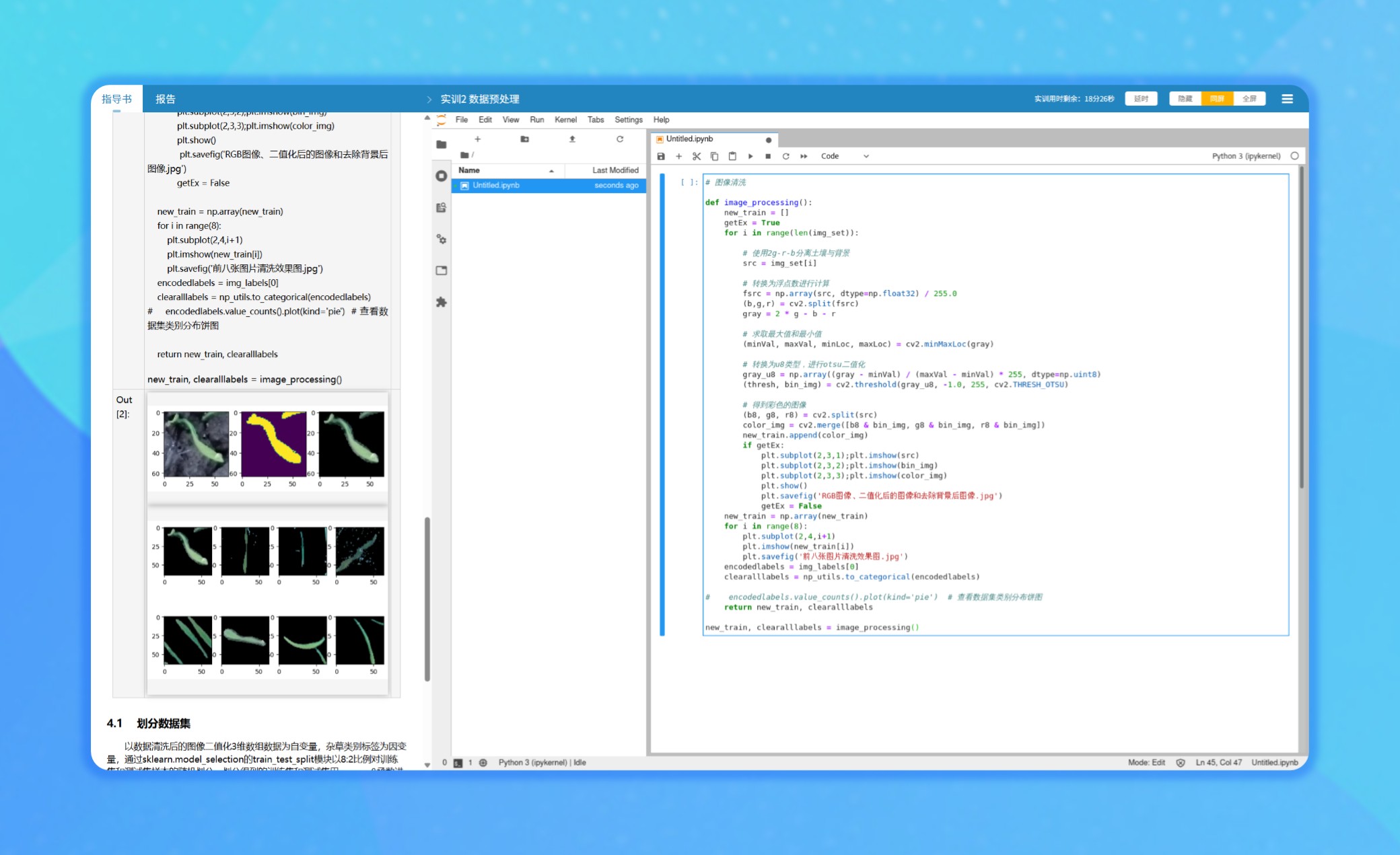Open the View menu
1400x855 pixels.
[511, 120]
